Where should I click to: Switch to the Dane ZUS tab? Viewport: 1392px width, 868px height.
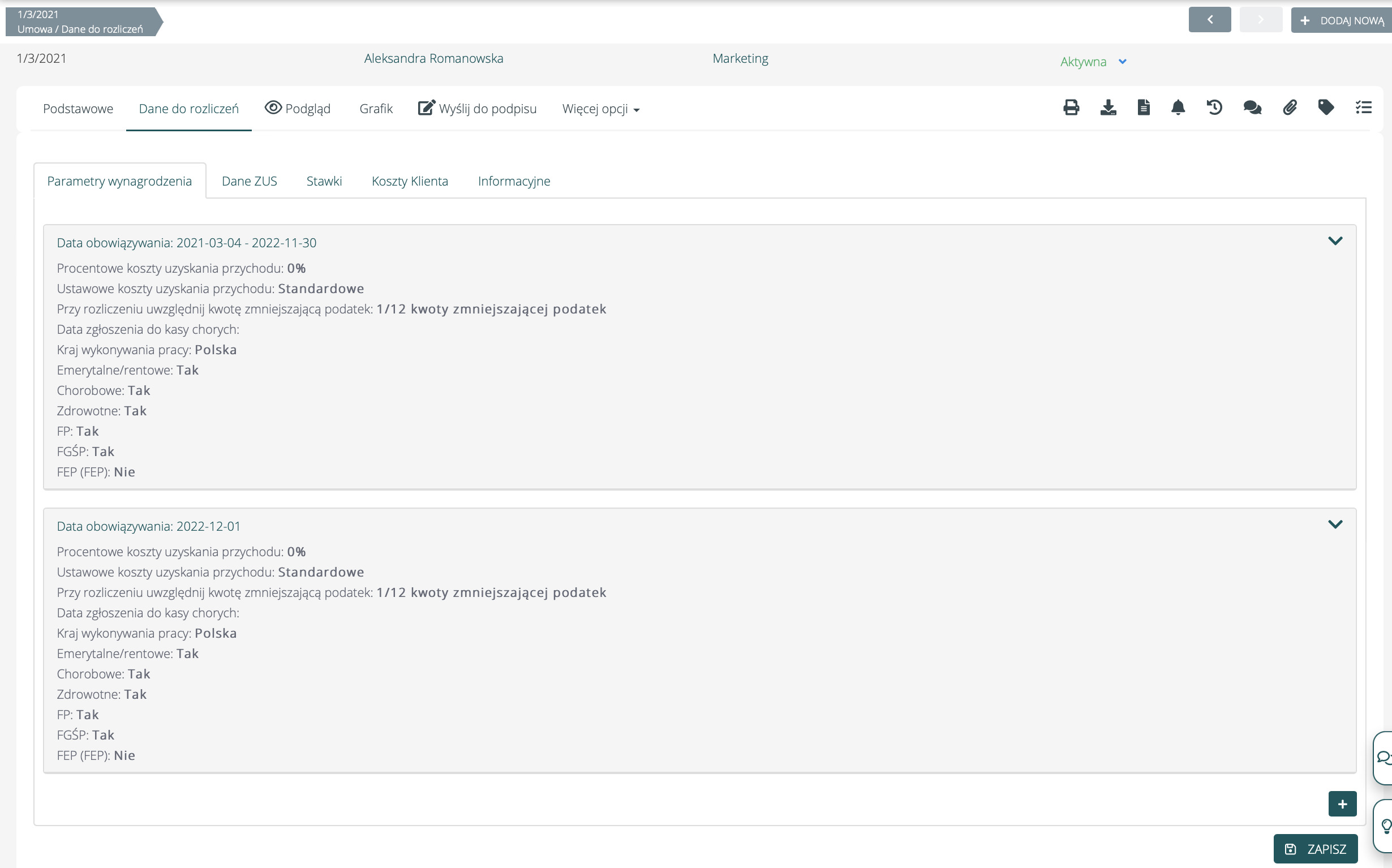249,182
